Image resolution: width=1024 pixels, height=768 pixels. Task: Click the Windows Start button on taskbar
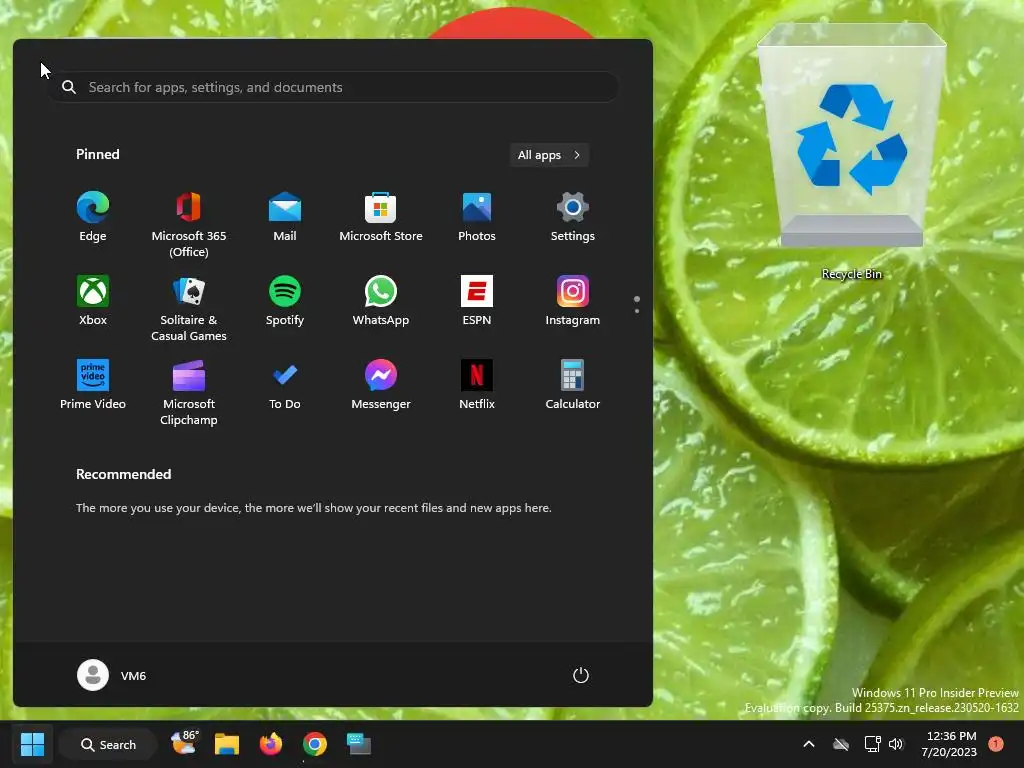click(32, 744)
